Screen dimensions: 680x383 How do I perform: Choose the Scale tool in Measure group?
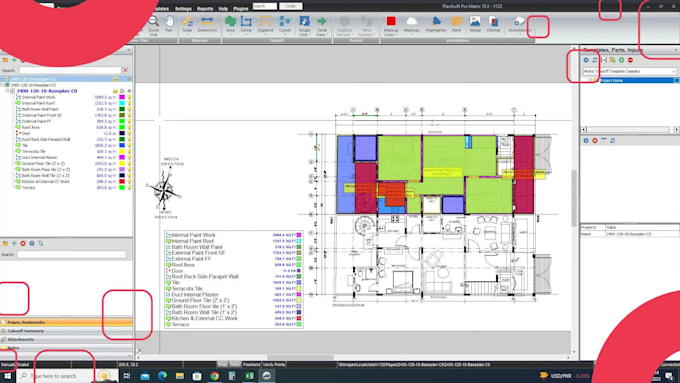point(187,24)
